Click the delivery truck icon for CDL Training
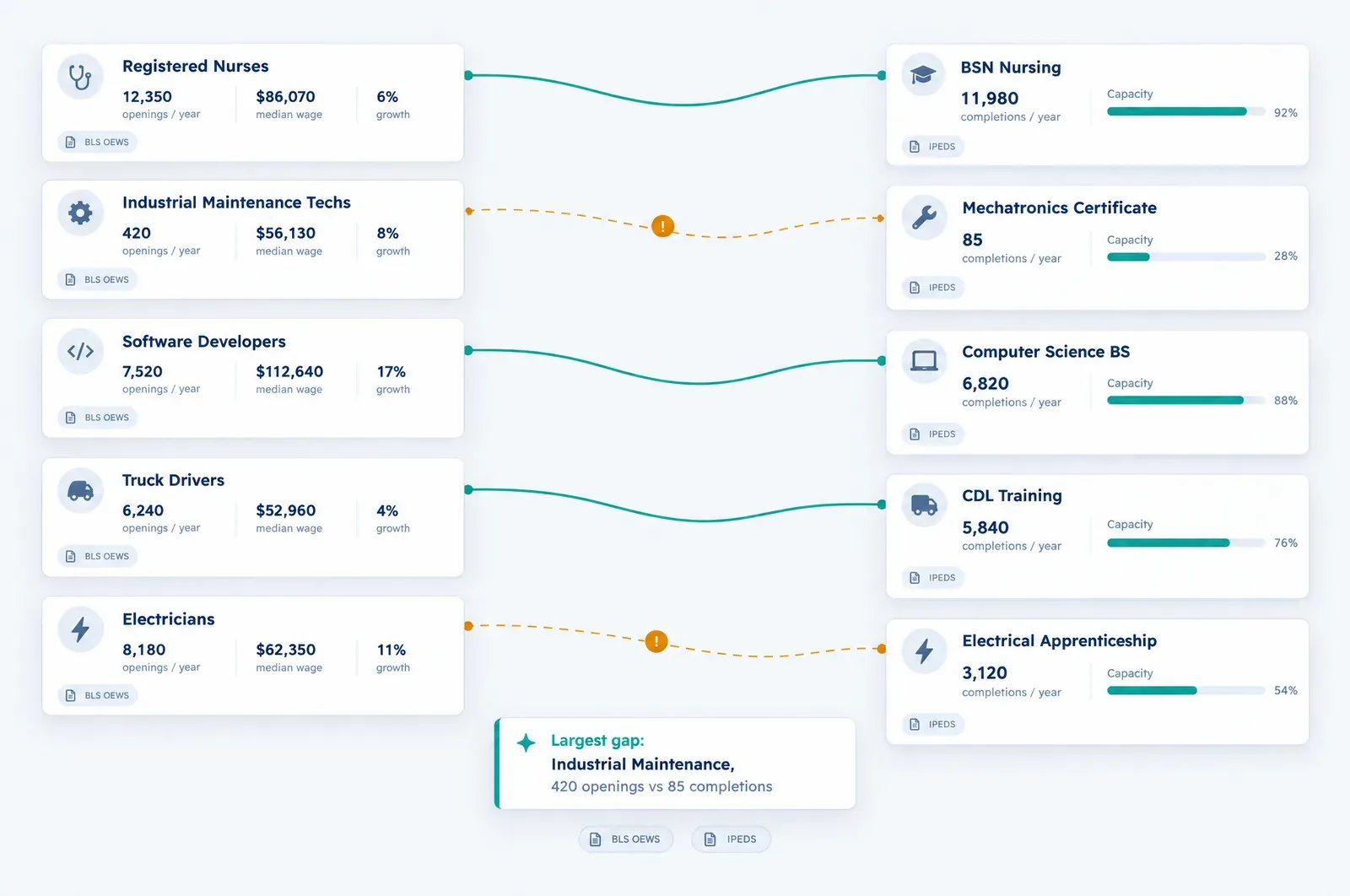Viewport: 1350px width, 896px height. coord(924,505)
